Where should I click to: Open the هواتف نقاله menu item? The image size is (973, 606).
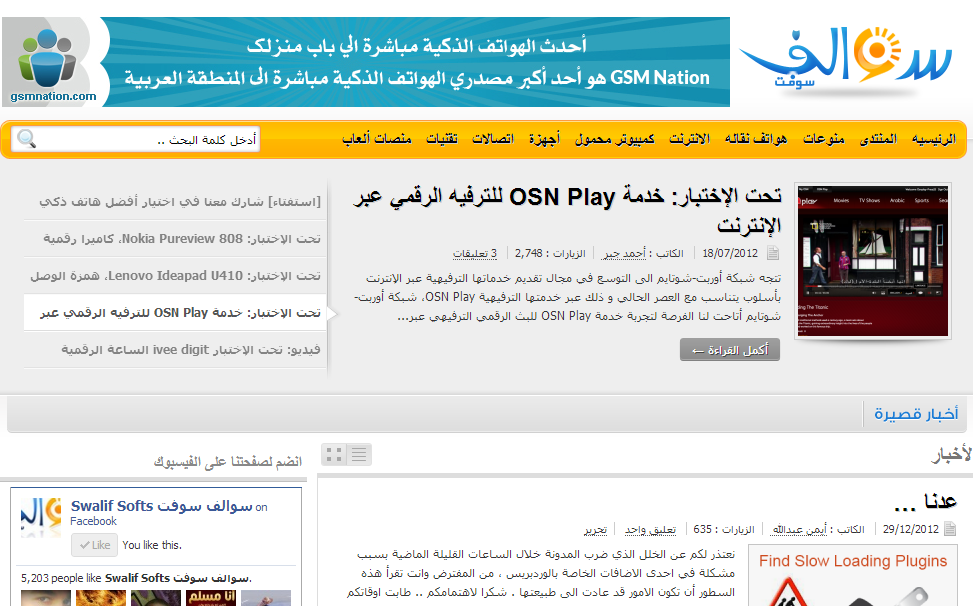pyautogui.click(x=756, y=139)
